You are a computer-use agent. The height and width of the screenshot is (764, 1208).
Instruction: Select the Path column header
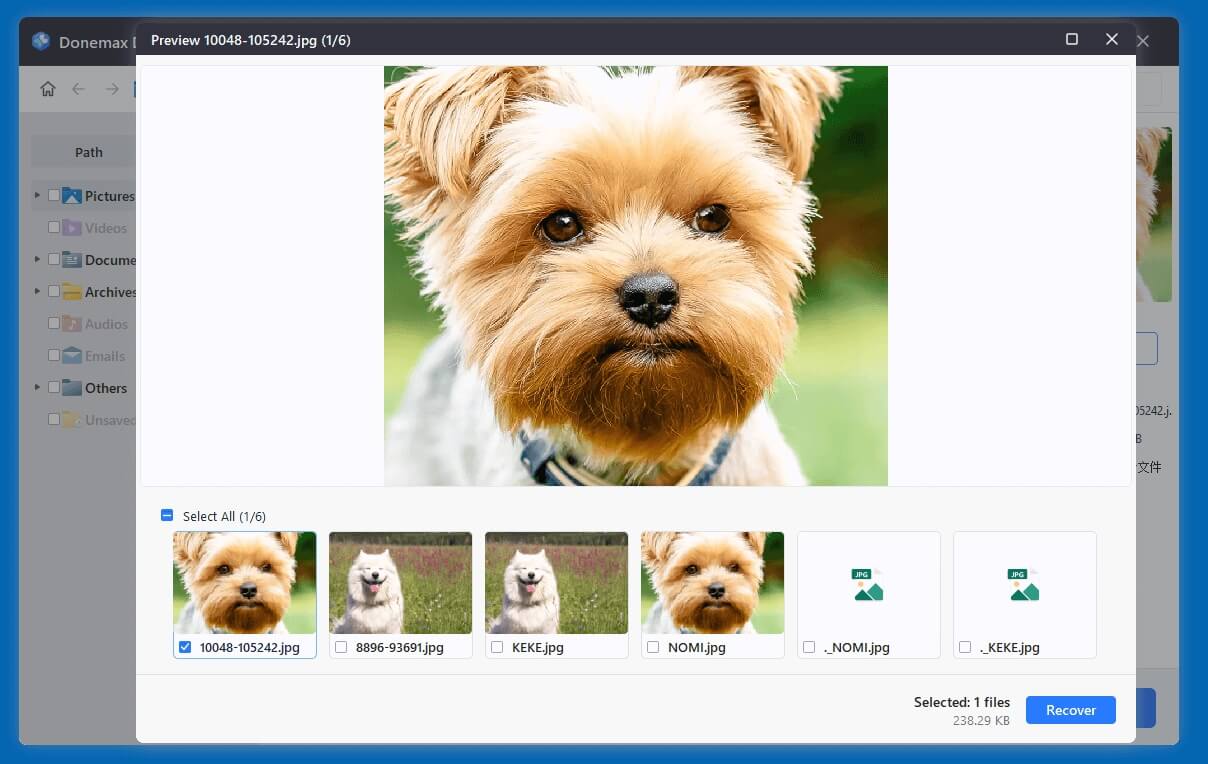click(88, 151)
